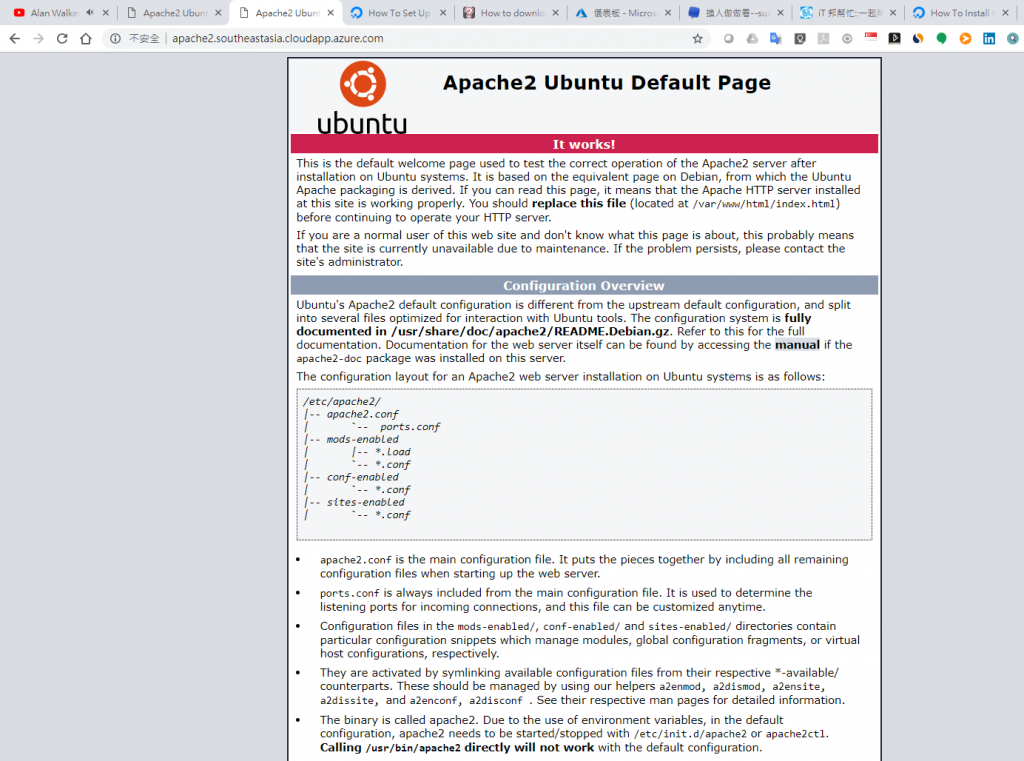Open the black play-button extension
The height and width of the screenshot is (761, 1024).
(895, 39)
